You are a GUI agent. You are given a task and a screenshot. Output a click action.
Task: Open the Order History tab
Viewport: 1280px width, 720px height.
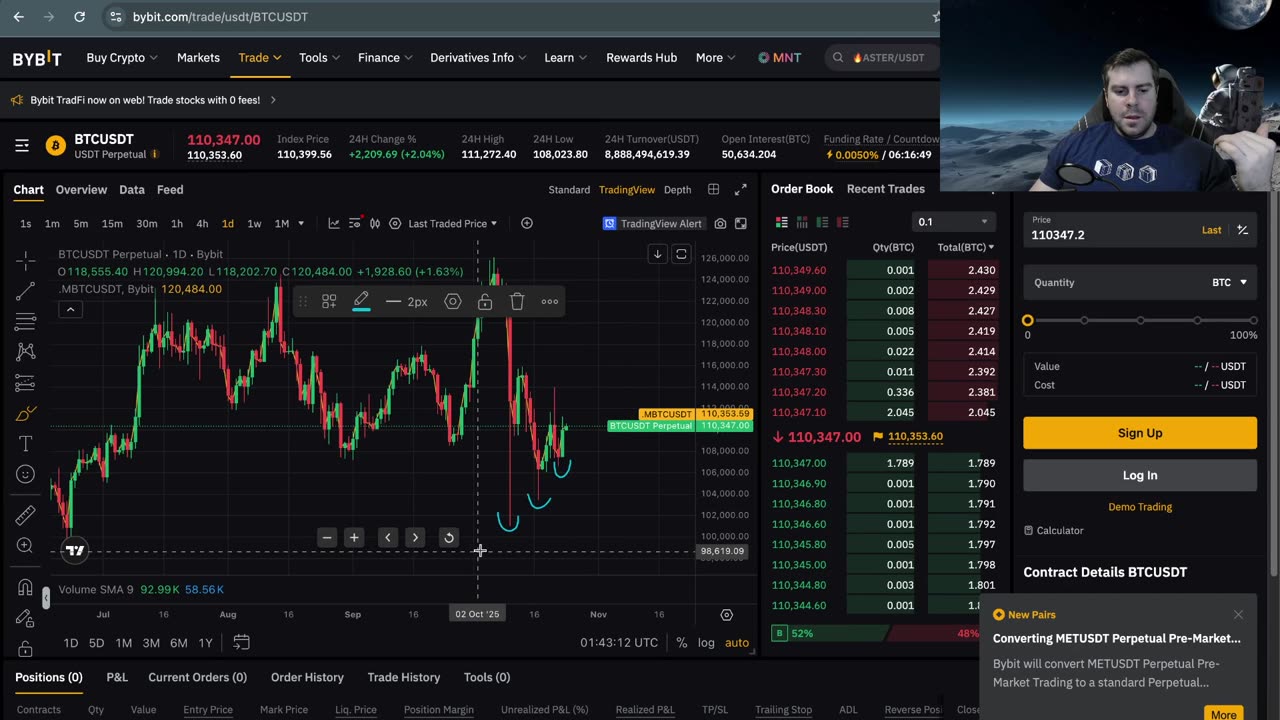(307, 677)
